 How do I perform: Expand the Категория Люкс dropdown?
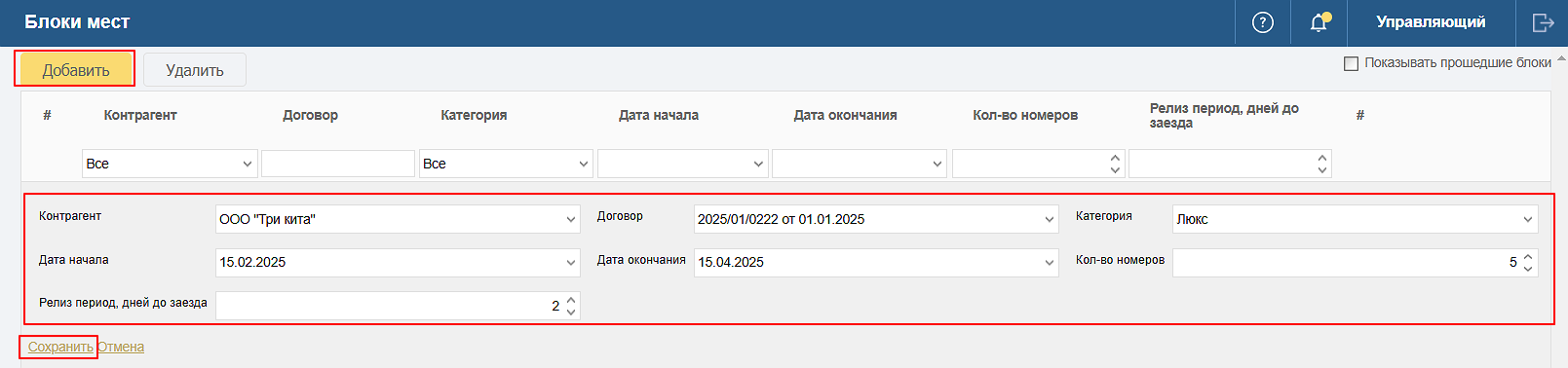click(x=1356, y=219)
